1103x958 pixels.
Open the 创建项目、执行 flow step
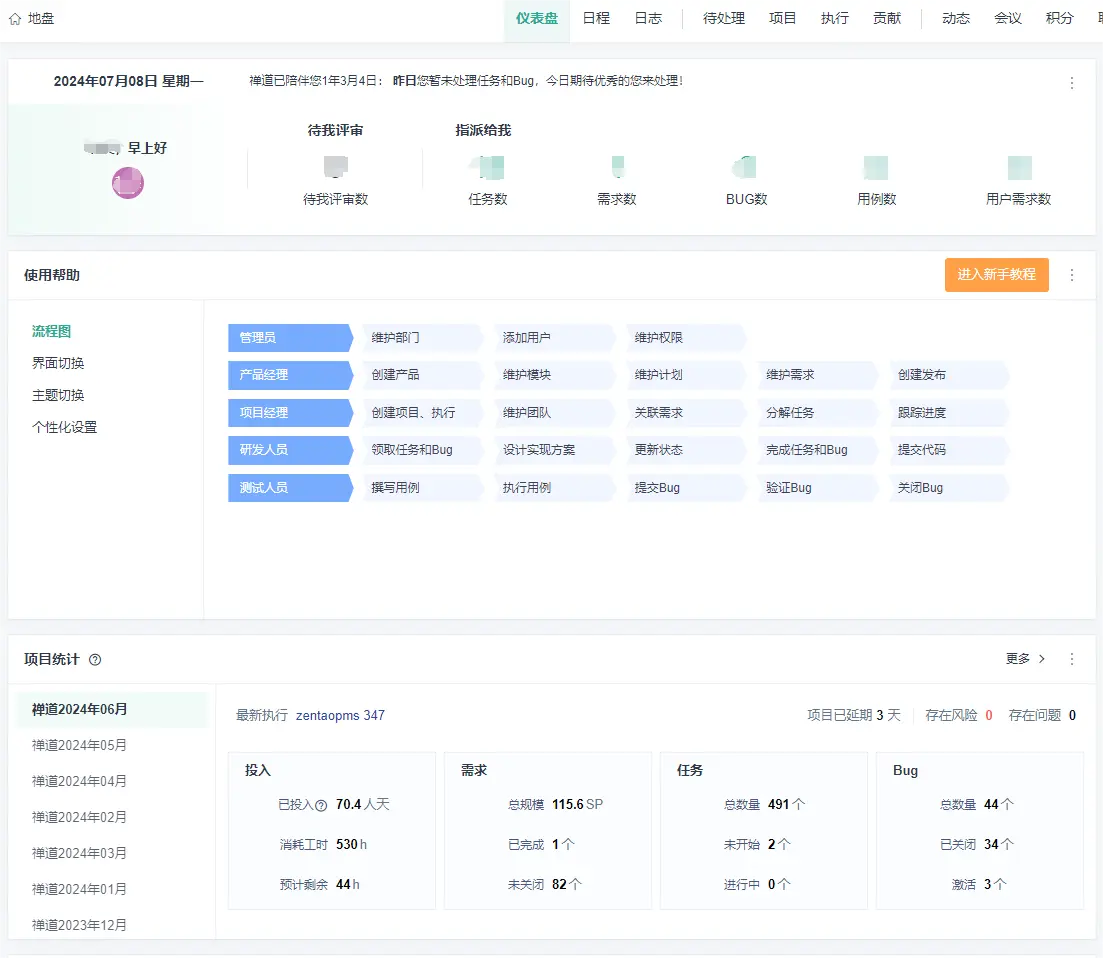click(421, 413)
